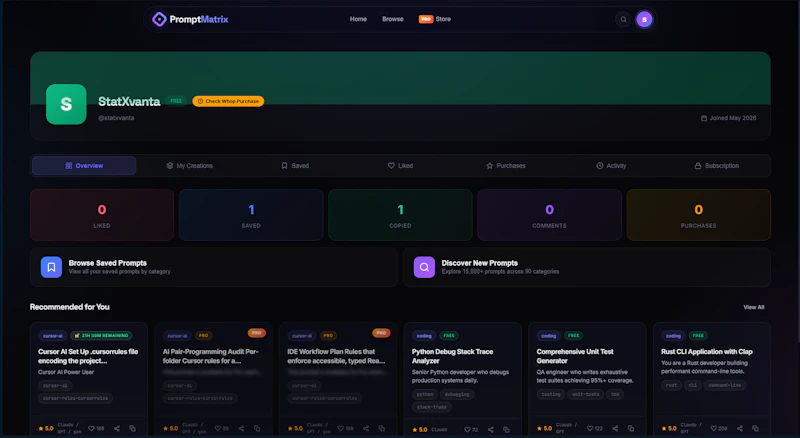The height and width of the screenshot is (438, 800).
Task: Click the green S profile picture
Action: pyautogui.click(x=66, y=104)
